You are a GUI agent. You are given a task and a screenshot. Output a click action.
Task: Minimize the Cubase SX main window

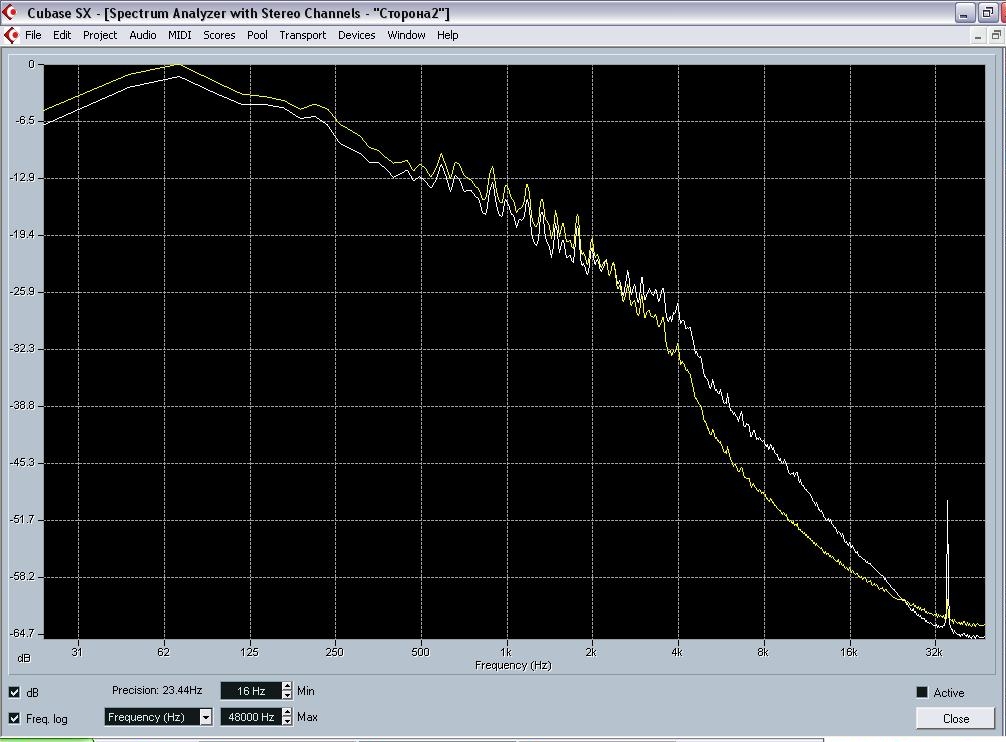tap(964, 13)
